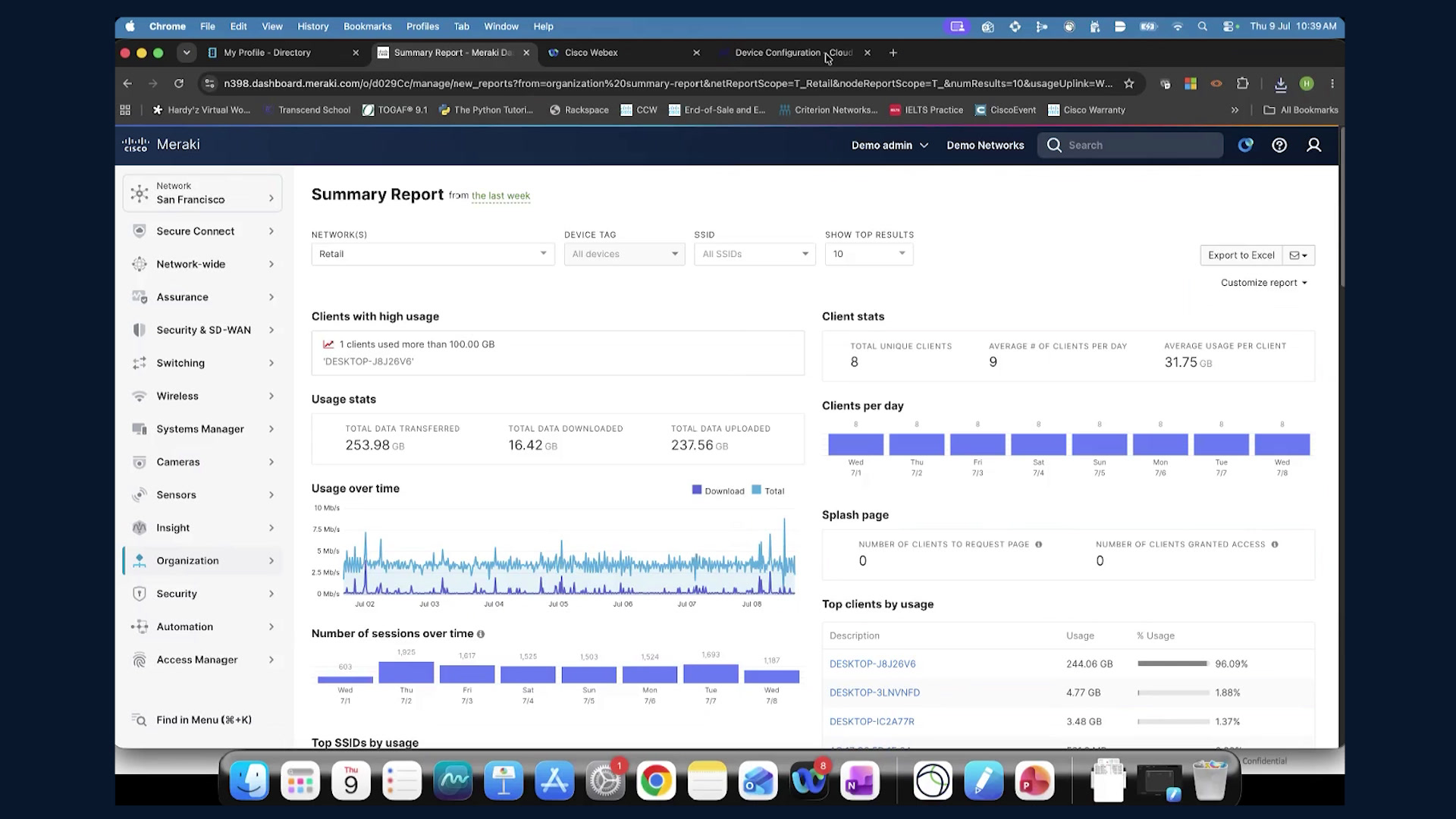Screen dimensions: 1456x819
Task: Open History menu in macOS menu bar
Action: [312, 26]
